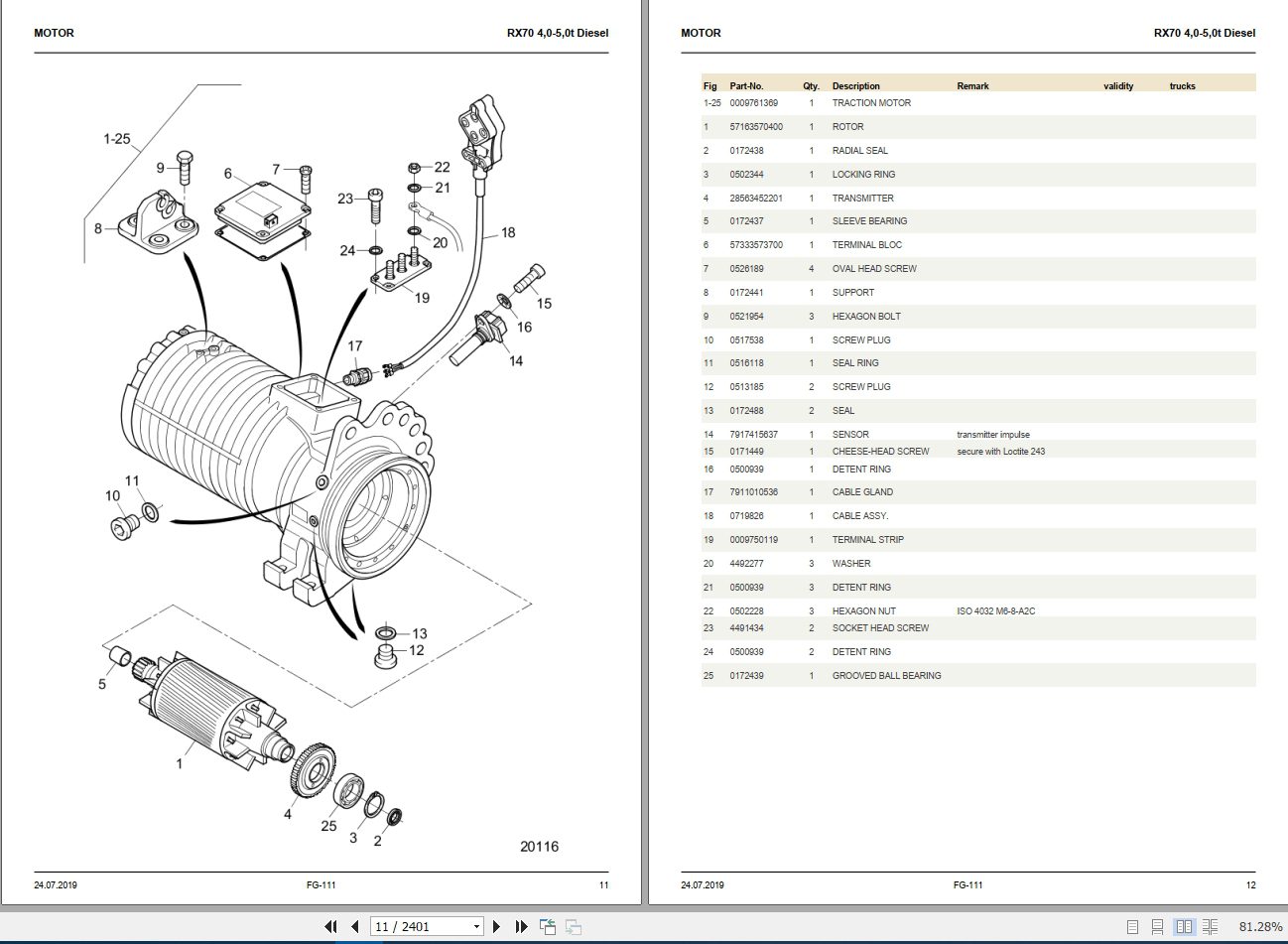The image size is (1288, 944).
Task: Click MOTOR heading on left page
Action: pos(54,33)
